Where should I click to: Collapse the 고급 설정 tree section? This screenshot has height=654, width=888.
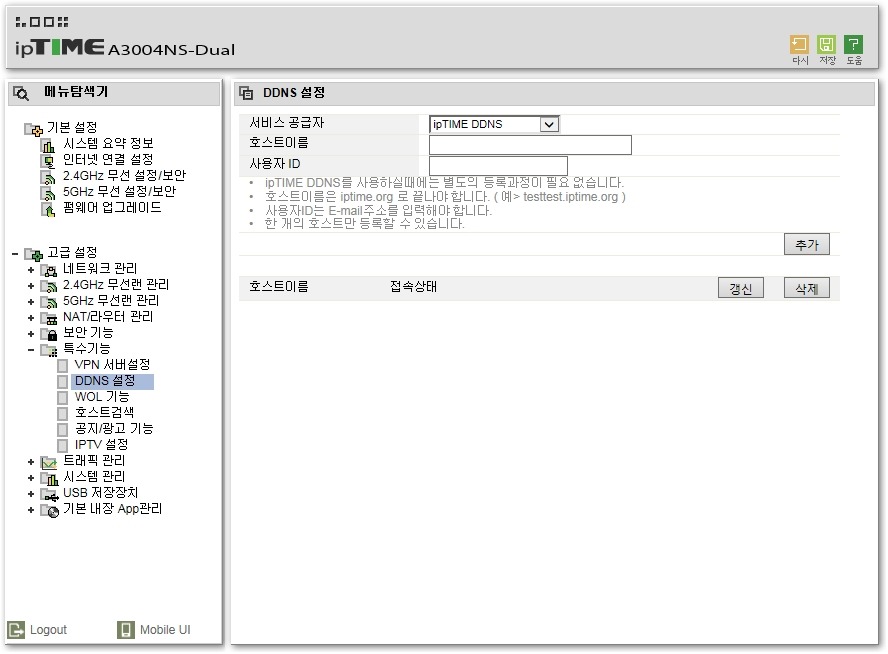[15, 254]
